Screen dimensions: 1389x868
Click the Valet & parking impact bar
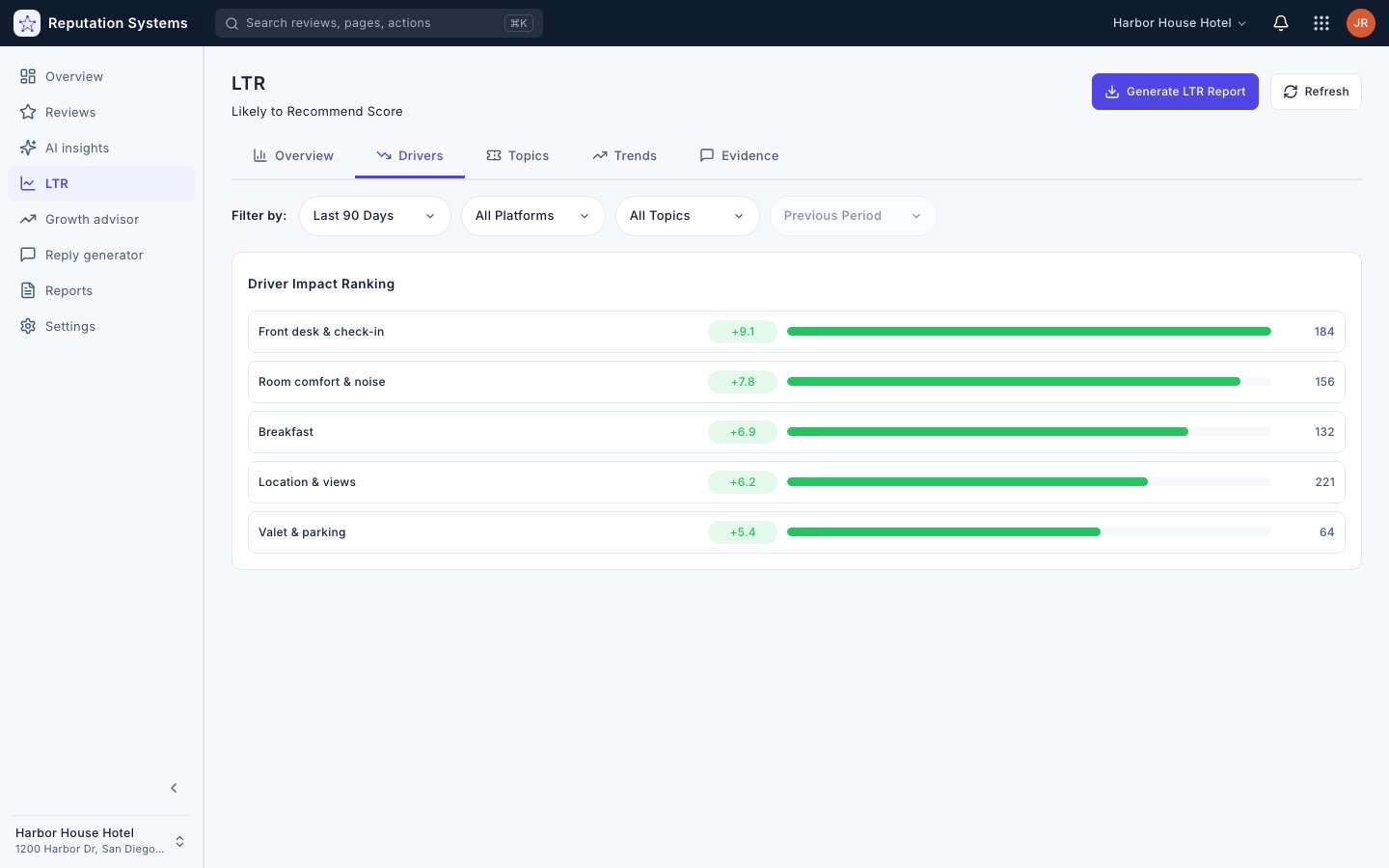[1029, 532]
